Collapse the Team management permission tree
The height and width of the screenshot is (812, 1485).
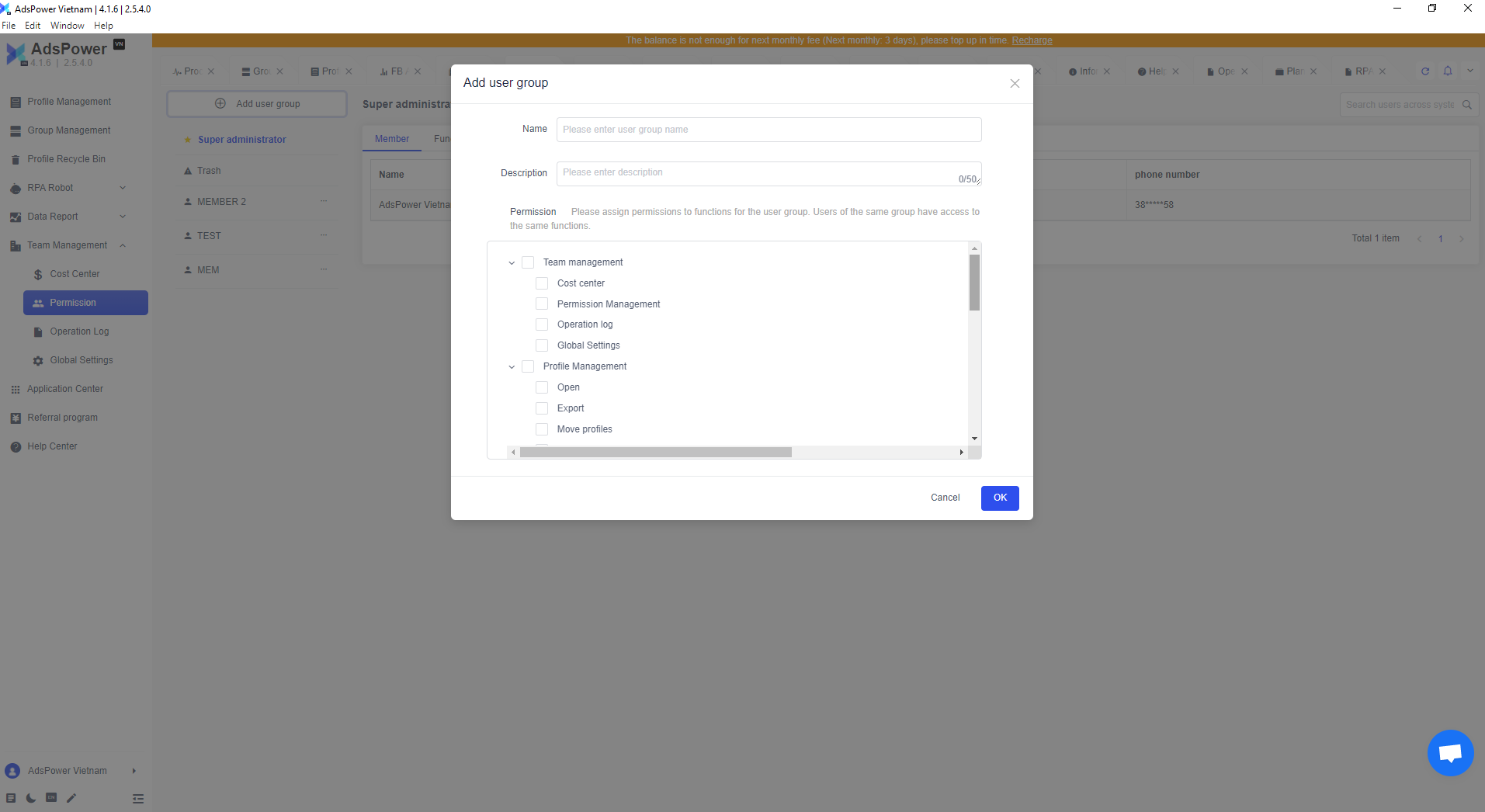coord(512,263)
